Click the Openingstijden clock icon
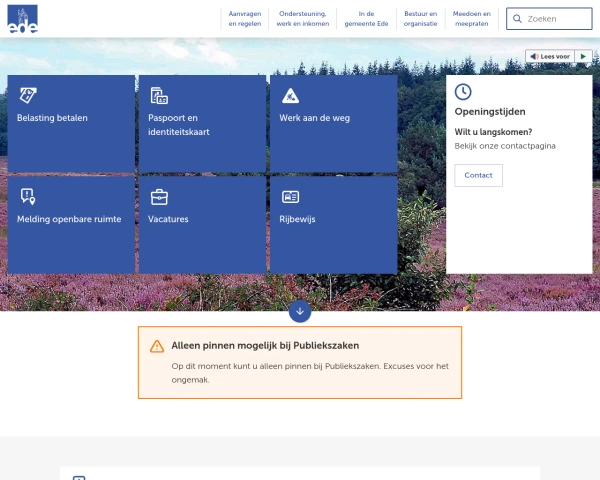 click(x=463, y=92)
